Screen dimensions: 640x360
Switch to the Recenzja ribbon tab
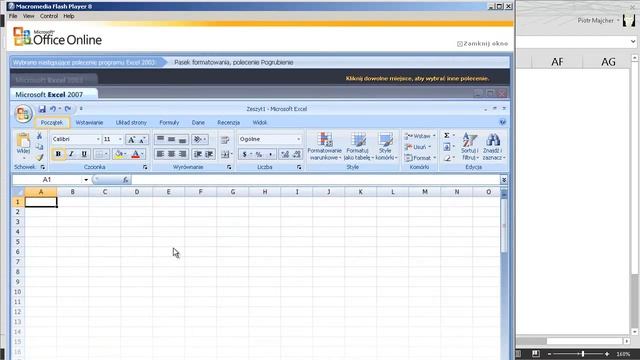228,122
